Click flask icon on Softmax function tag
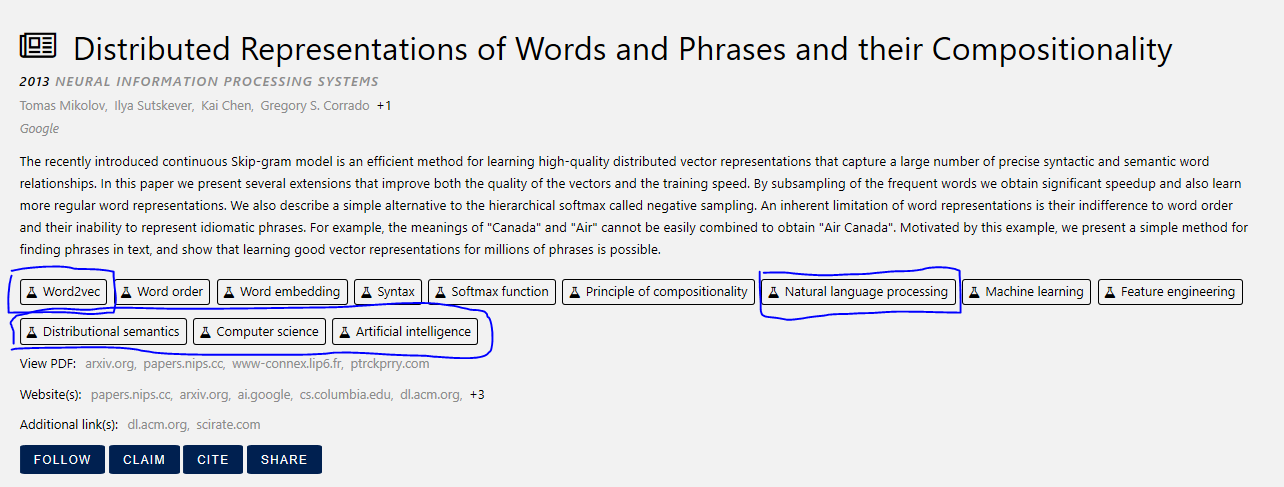The image size is (1284, 487). coord(440,292)
